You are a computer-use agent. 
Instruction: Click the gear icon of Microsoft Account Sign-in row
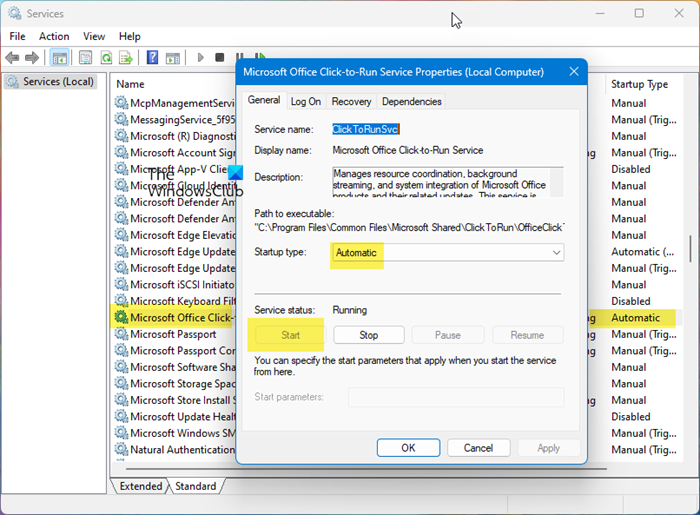point(121,153)
